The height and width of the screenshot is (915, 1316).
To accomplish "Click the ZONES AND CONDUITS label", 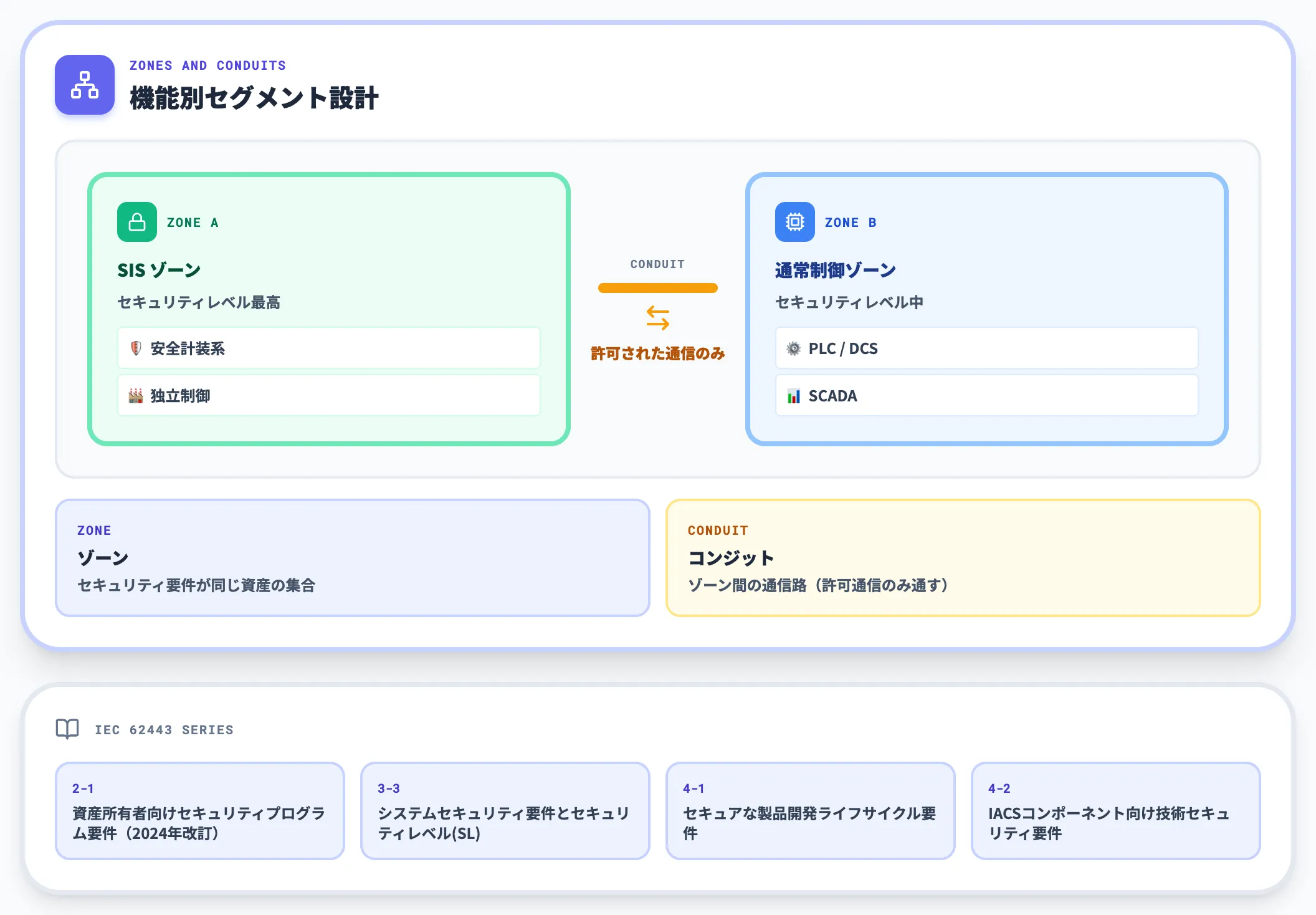I will [x=207, y=65].
